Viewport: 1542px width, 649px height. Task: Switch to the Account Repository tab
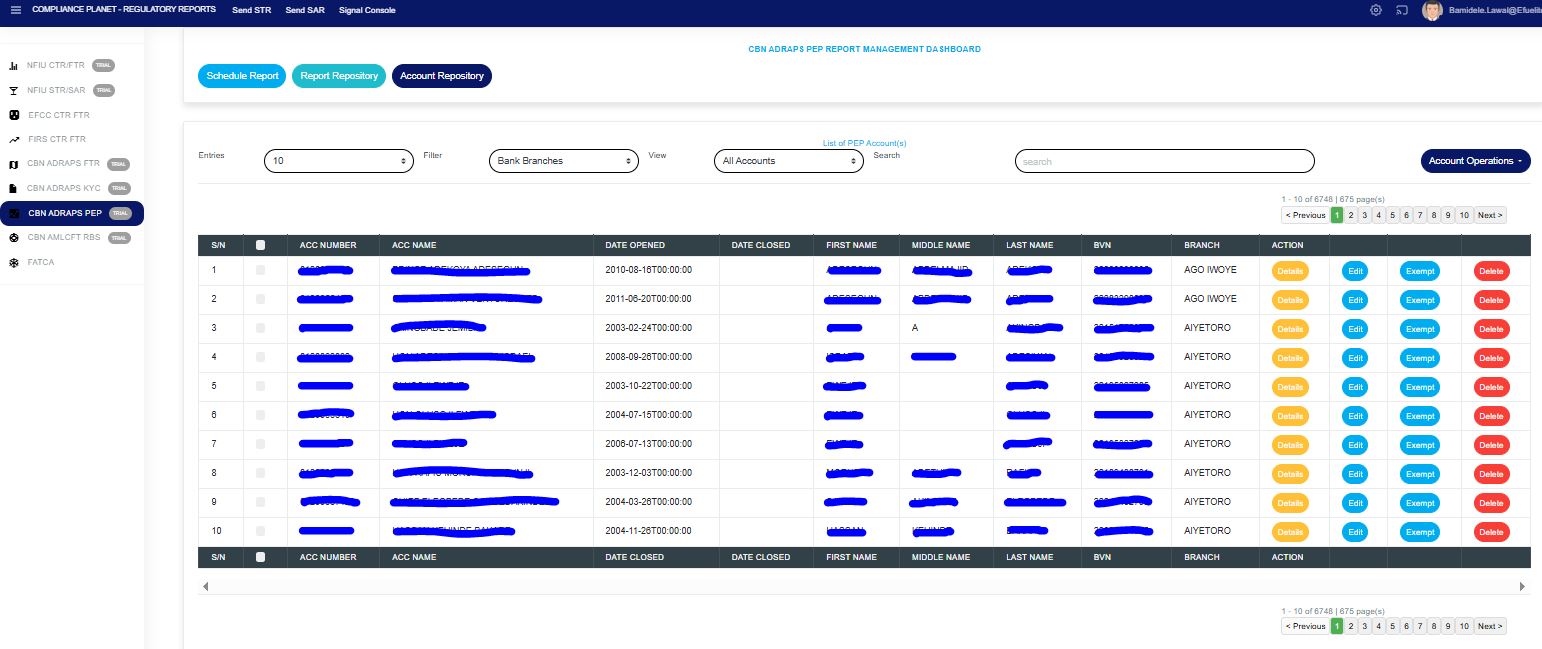pos(442,75)
